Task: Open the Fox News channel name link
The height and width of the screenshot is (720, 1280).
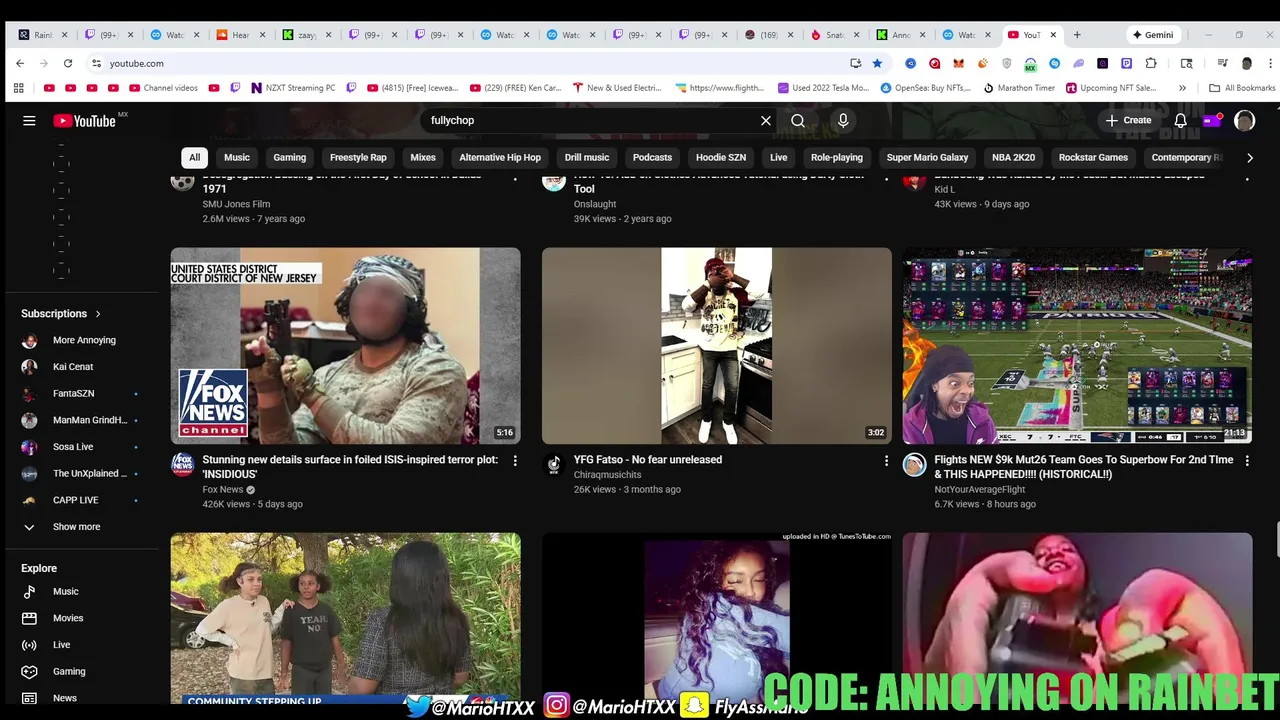Action: tap(223, 490)
